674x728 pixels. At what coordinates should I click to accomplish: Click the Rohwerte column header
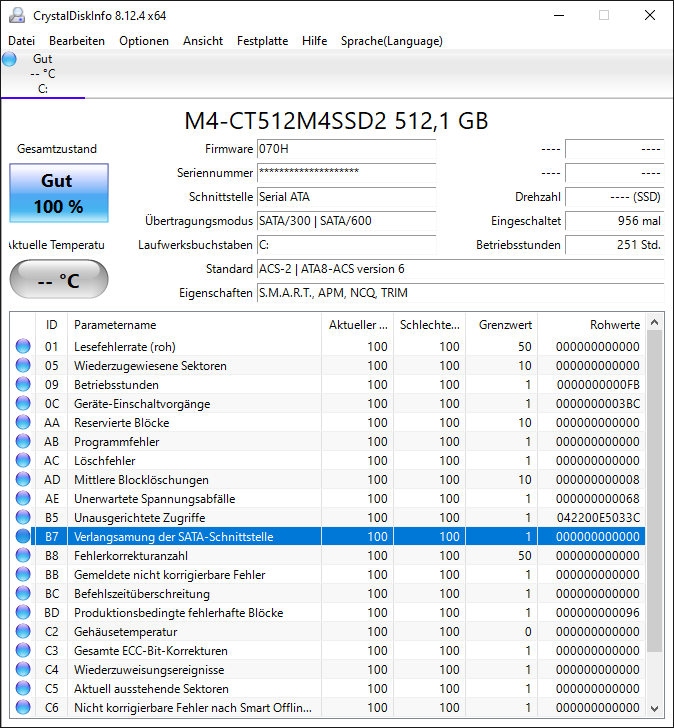pos(591,325)
